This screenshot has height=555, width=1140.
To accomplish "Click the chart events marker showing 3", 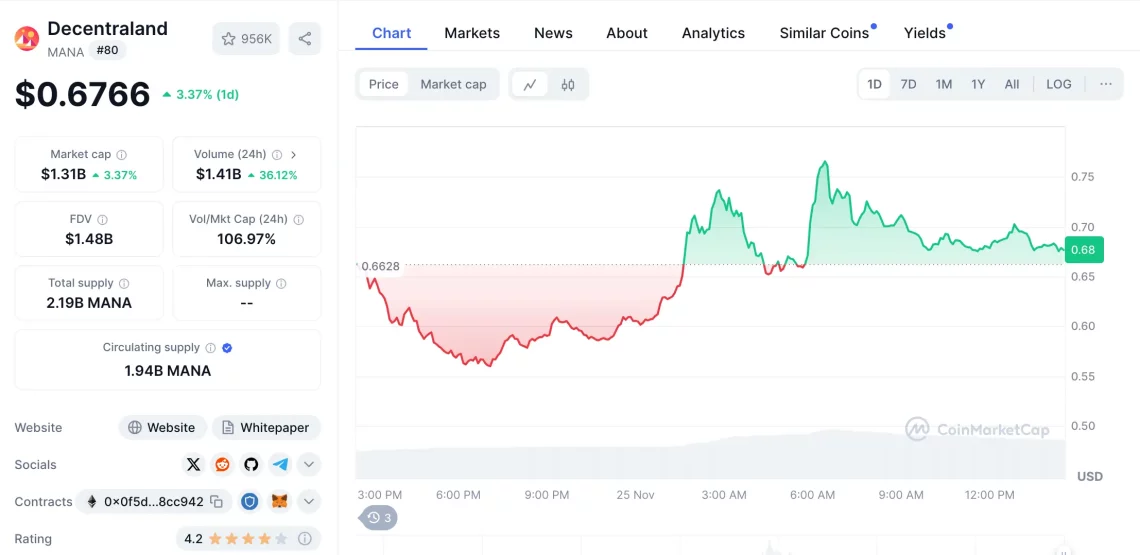I will [379, 518].
